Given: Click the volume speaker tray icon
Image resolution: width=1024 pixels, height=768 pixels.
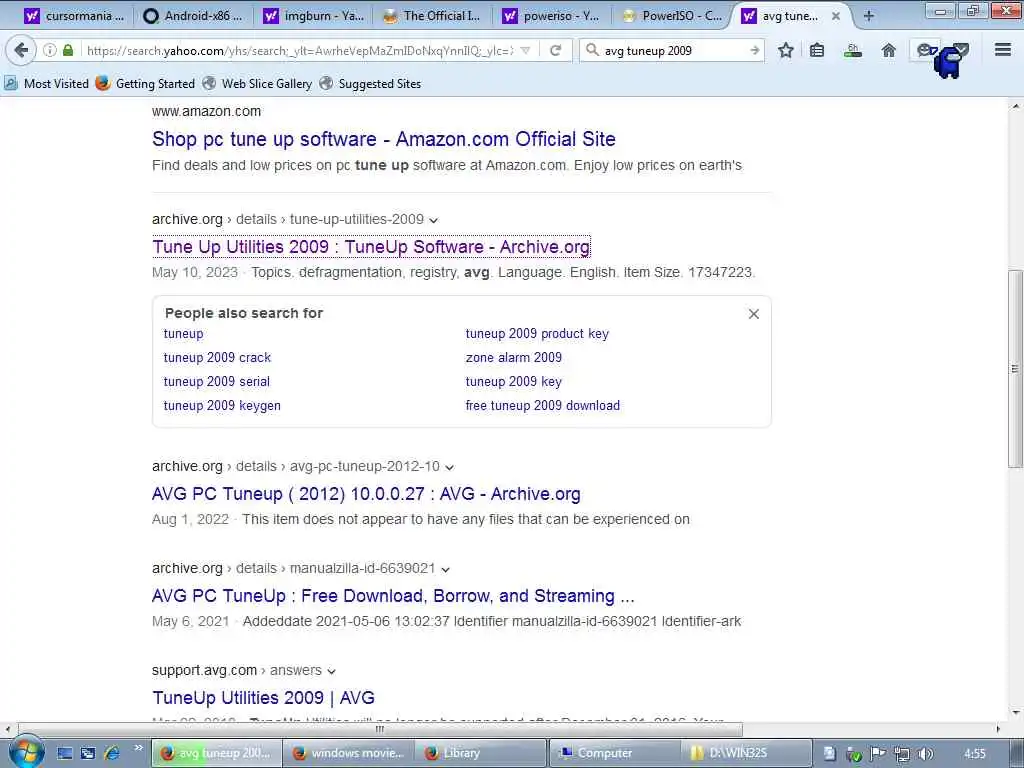Looking at the screenshot, I should pos(925,754).
